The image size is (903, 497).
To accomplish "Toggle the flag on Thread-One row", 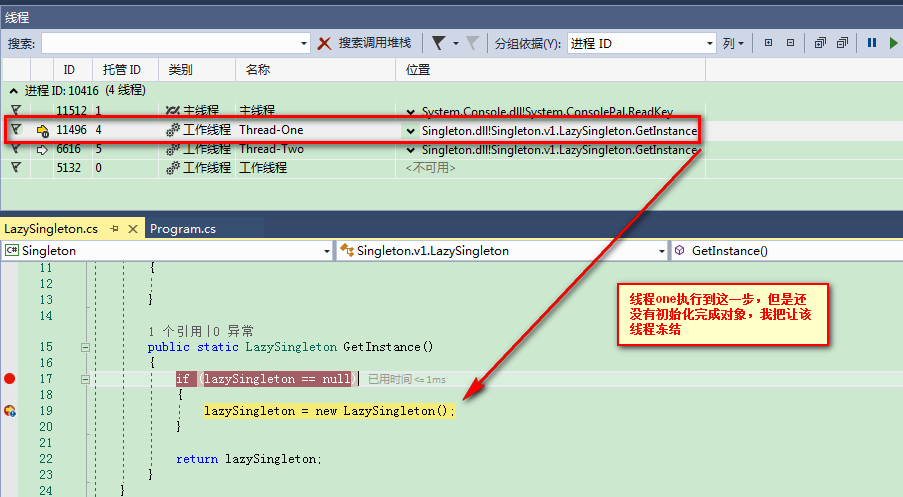I will tap(16, 130).
